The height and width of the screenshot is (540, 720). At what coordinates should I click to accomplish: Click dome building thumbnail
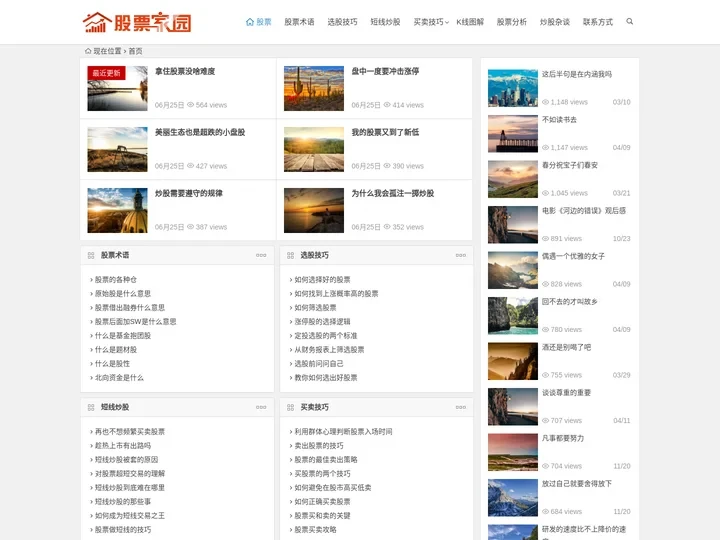click(x=118, y=210)
